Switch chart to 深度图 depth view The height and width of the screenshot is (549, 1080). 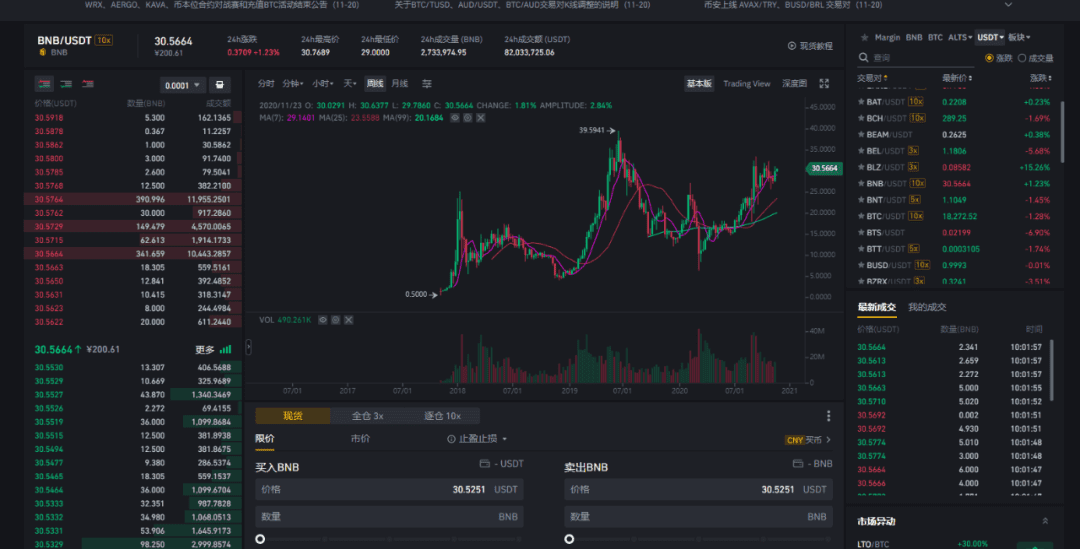(x=794, y=83)
